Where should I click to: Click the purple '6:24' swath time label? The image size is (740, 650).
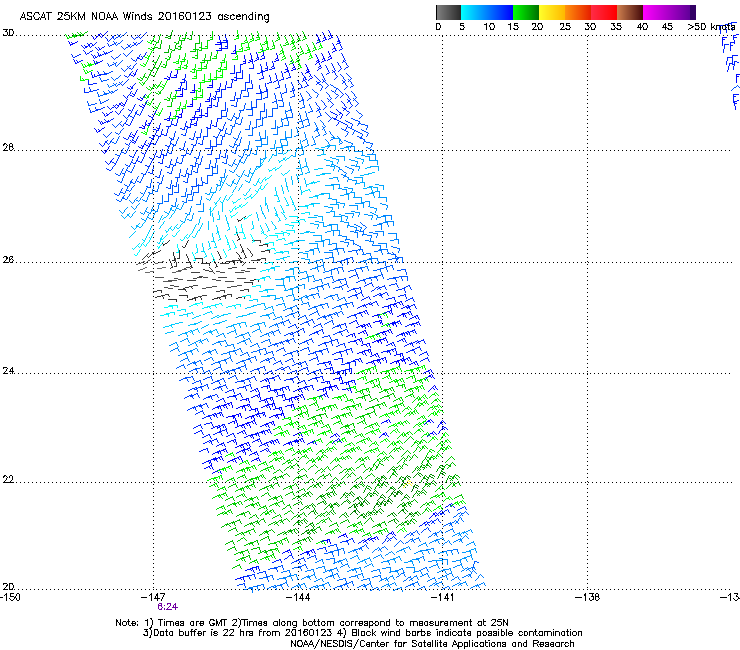click(x=168, y=607)
